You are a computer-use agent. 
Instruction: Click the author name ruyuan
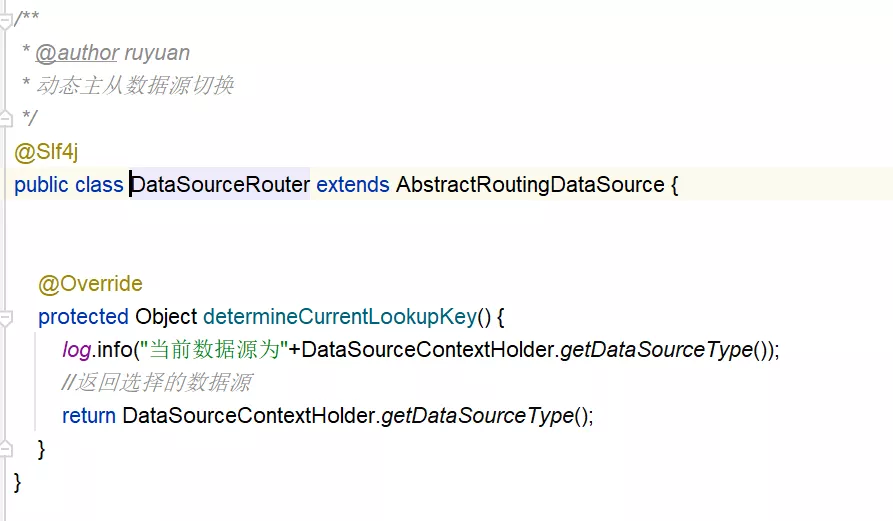[157, 53]
